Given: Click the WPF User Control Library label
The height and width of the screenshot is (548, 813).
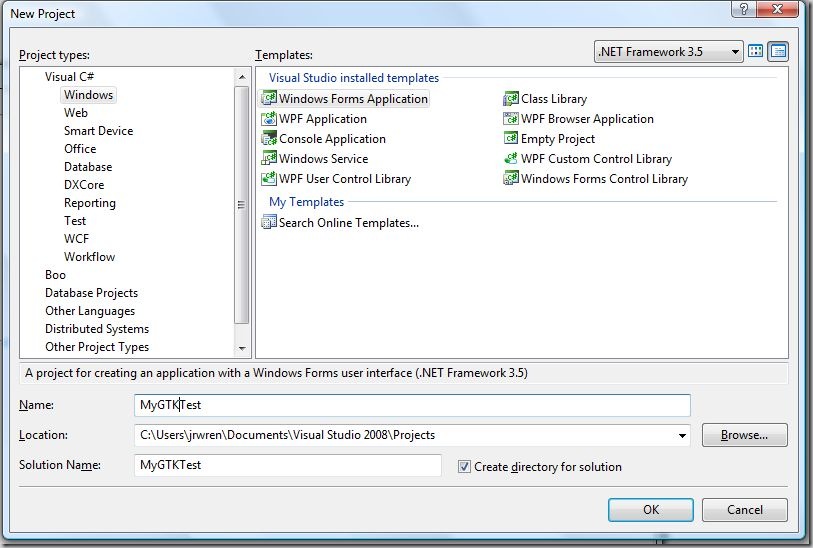Looking at the screenshot, I should [345, 179].
